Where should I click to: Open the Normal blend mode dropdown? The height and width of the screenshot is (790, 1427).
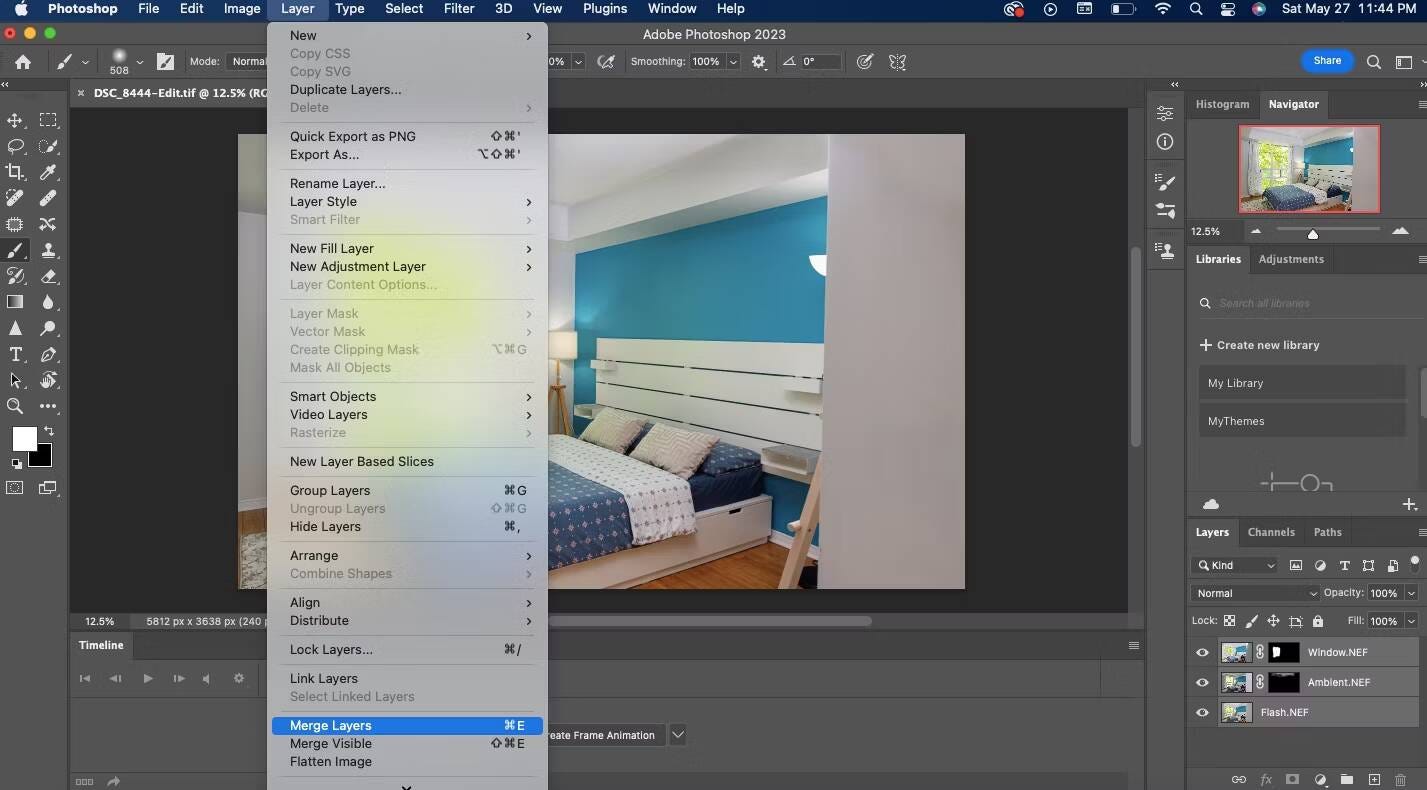point(1254,593)
